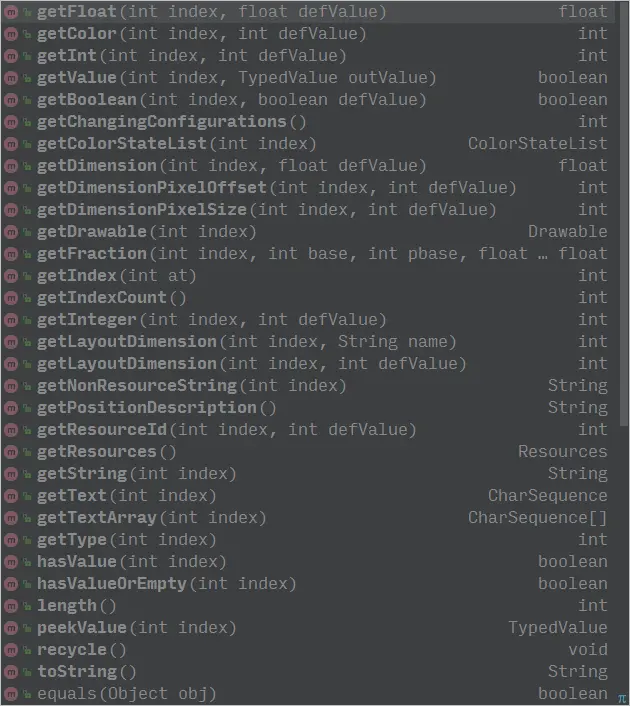Image resolution: width=630 pixels, height=706 pixels.
Task: Click the method icon next to recycle()
Action: [11, 650]
